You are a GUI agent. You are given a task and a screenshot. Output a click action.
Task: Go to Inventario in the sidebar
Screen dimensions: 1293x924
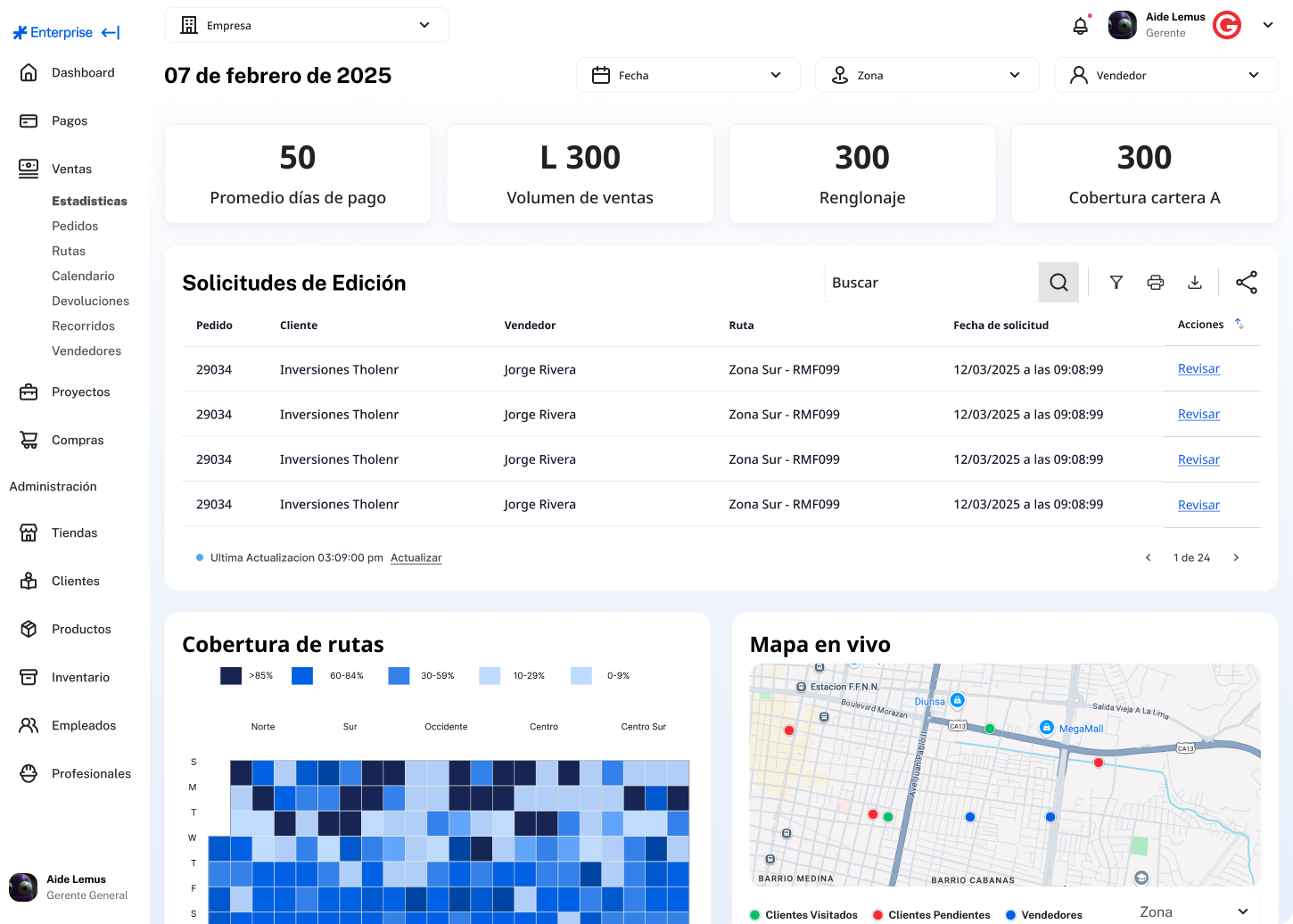(80, 678)
